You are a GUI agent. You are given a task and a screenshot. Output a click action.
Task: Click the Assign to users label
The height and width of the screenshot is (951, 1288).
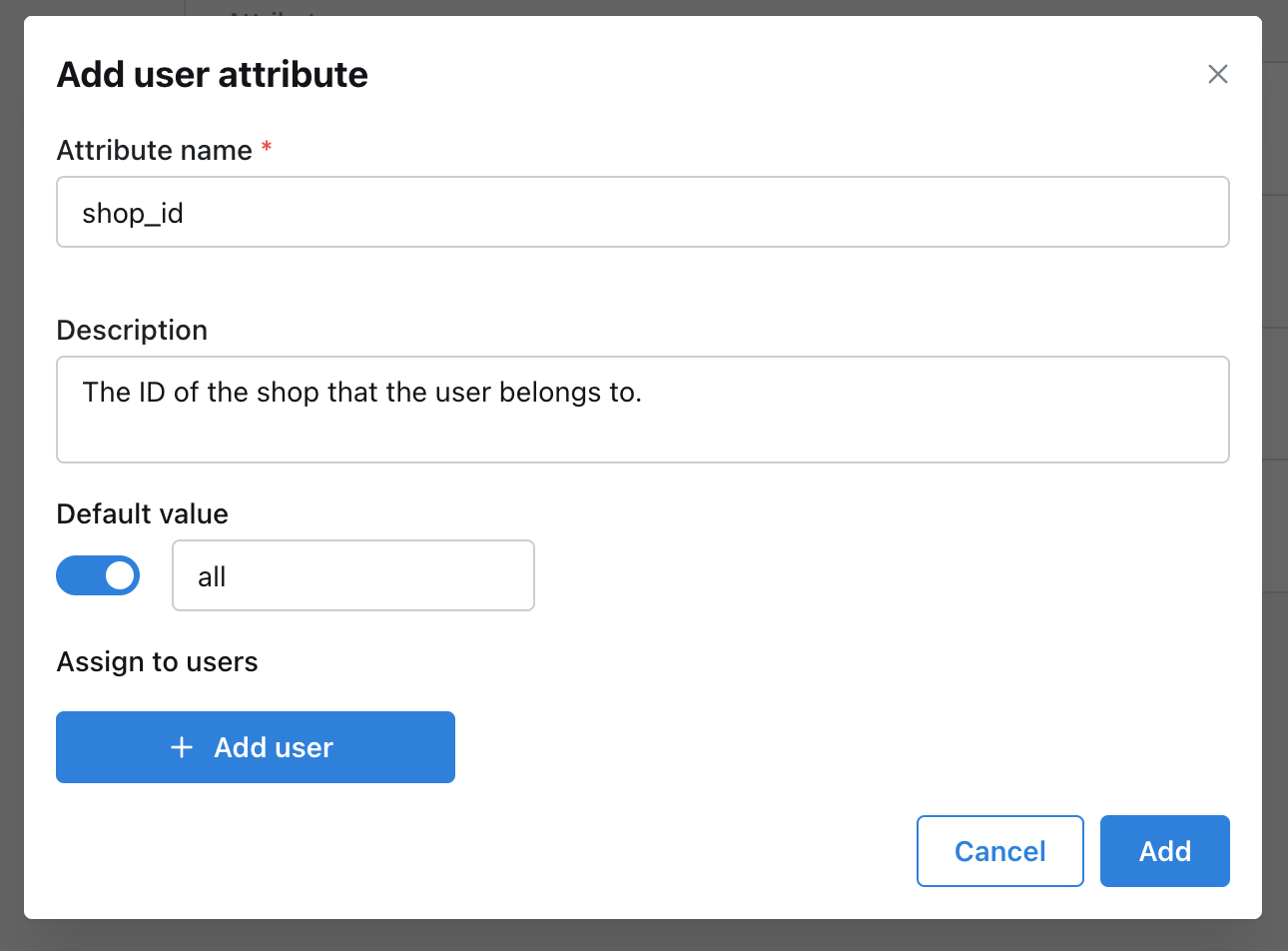coord(158,661)
